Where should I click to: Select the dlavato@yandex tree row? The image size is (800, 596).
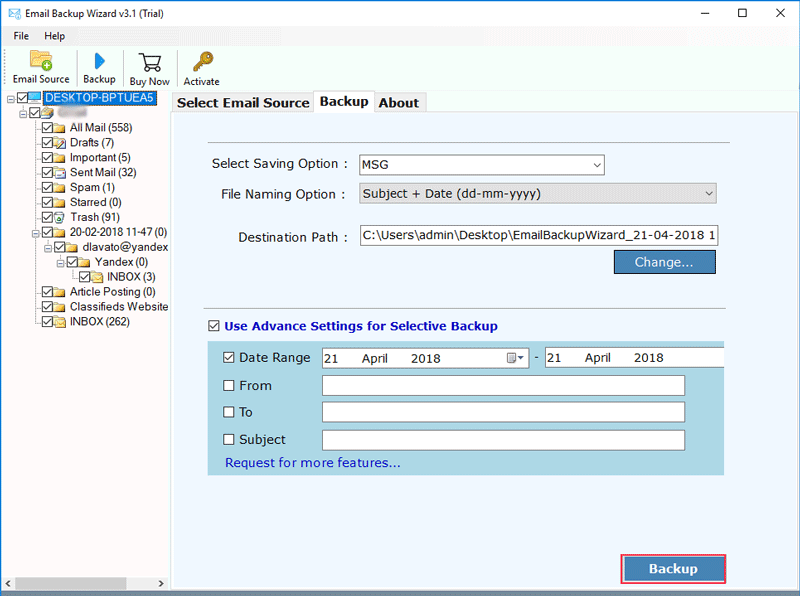125,247
